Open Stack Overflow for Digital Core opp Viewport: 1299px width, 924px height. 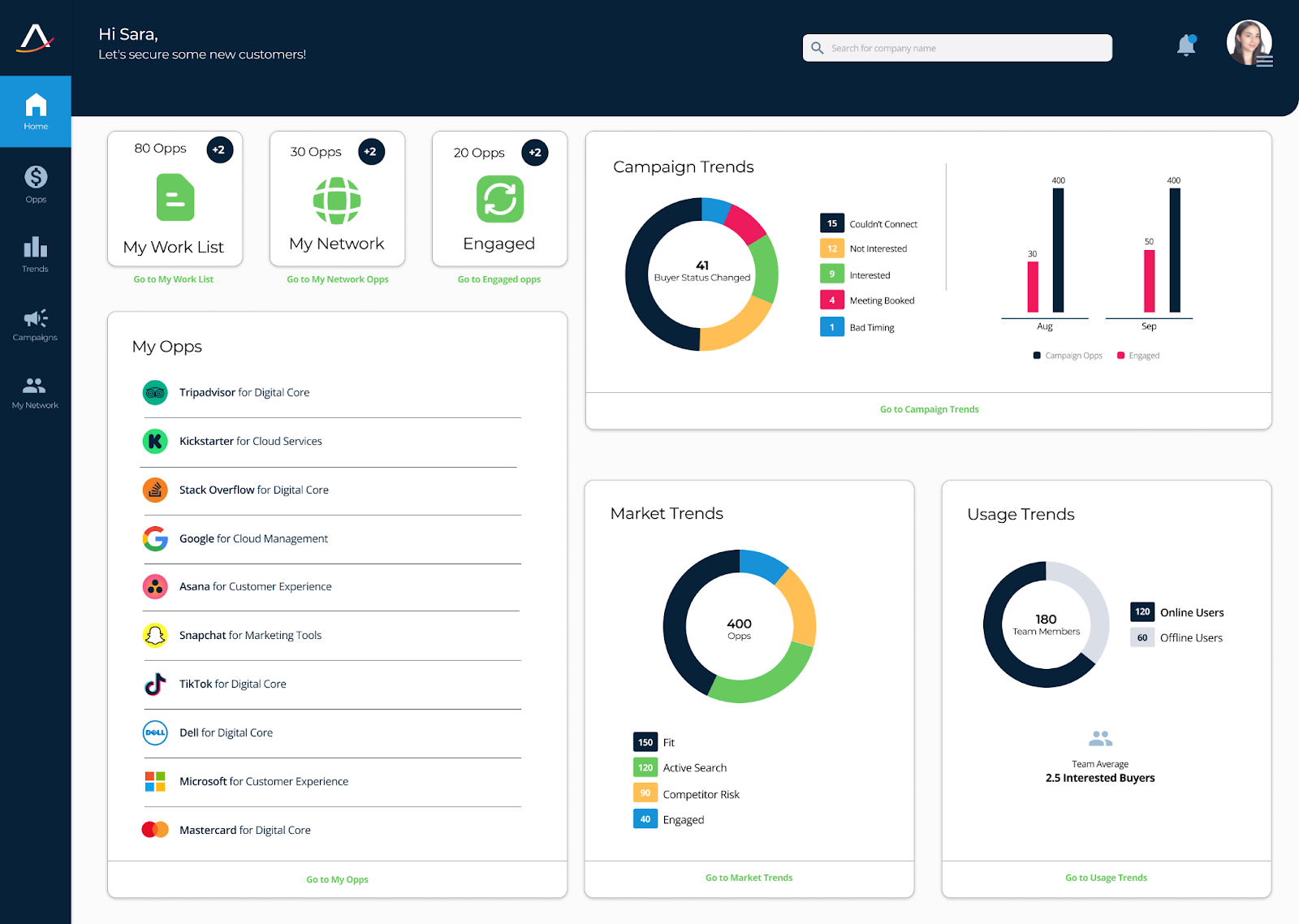(x=254, y=490)
